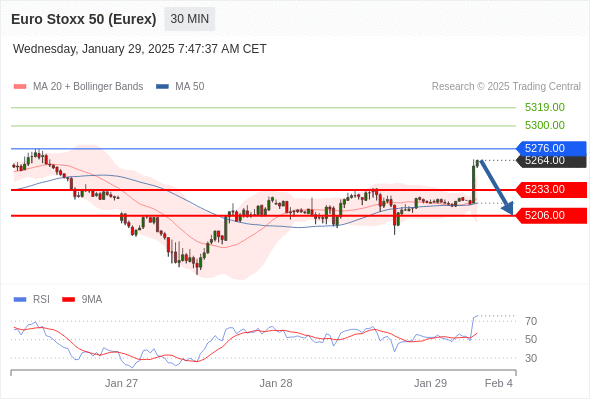The image size is (590, 400).
Task: Select the MA 50 legend label
Action: 190,87
